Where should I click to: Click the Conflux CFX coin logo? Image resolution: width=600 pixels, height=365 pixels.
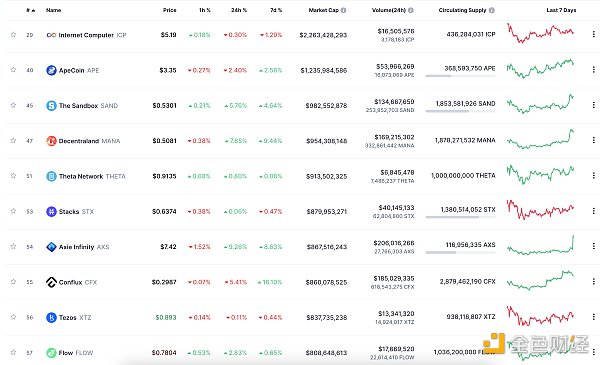click(51, 282)
